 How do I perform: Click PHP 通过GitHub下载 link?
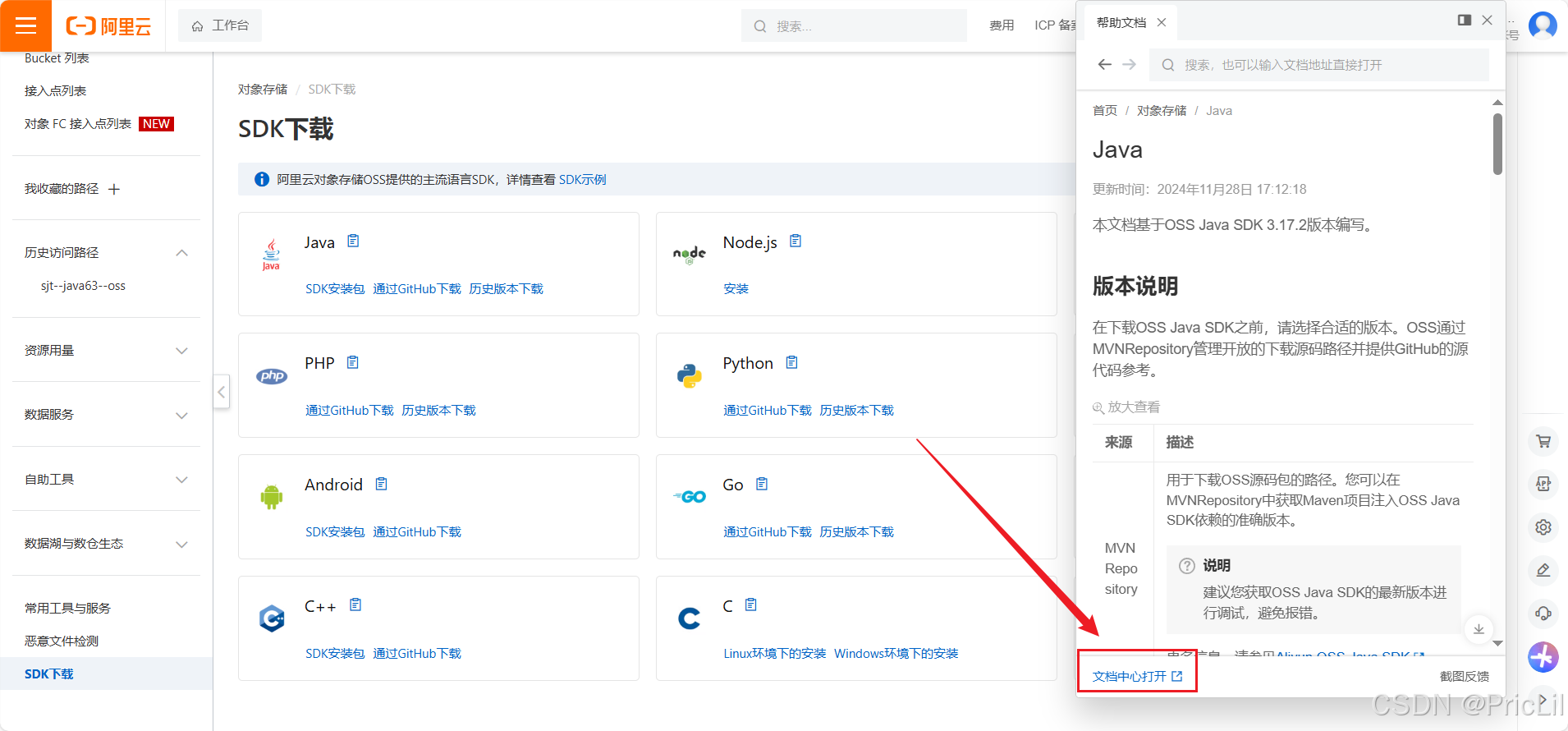pyautogui.click(x=350, y=410)
